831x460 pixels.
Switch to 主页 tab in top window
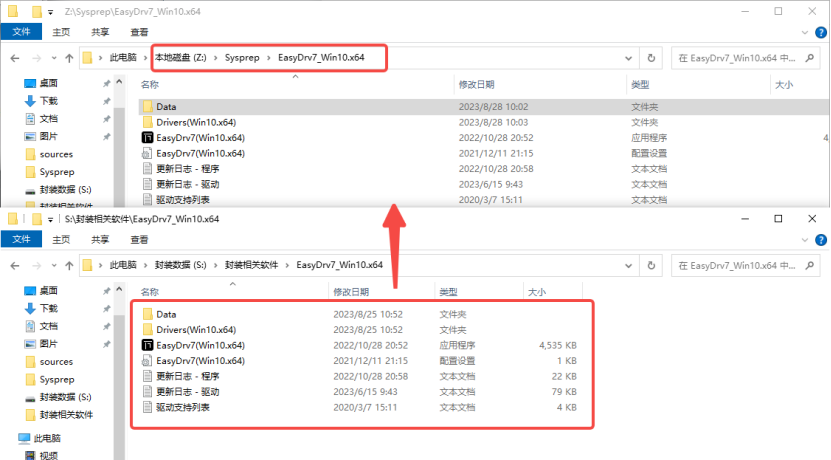click(x=61, y=32)
